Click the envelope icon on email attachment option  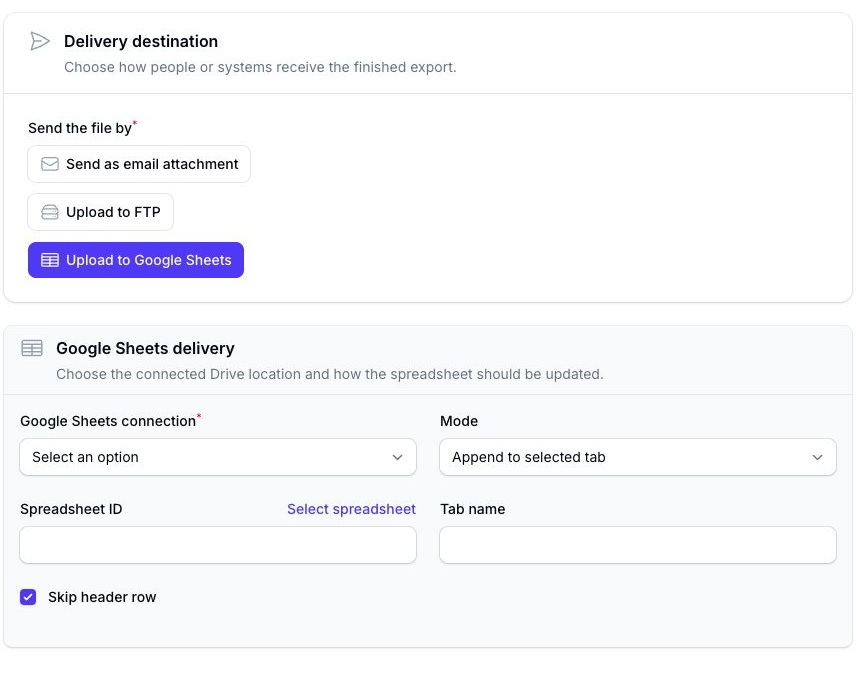click(x=50, y=164)
